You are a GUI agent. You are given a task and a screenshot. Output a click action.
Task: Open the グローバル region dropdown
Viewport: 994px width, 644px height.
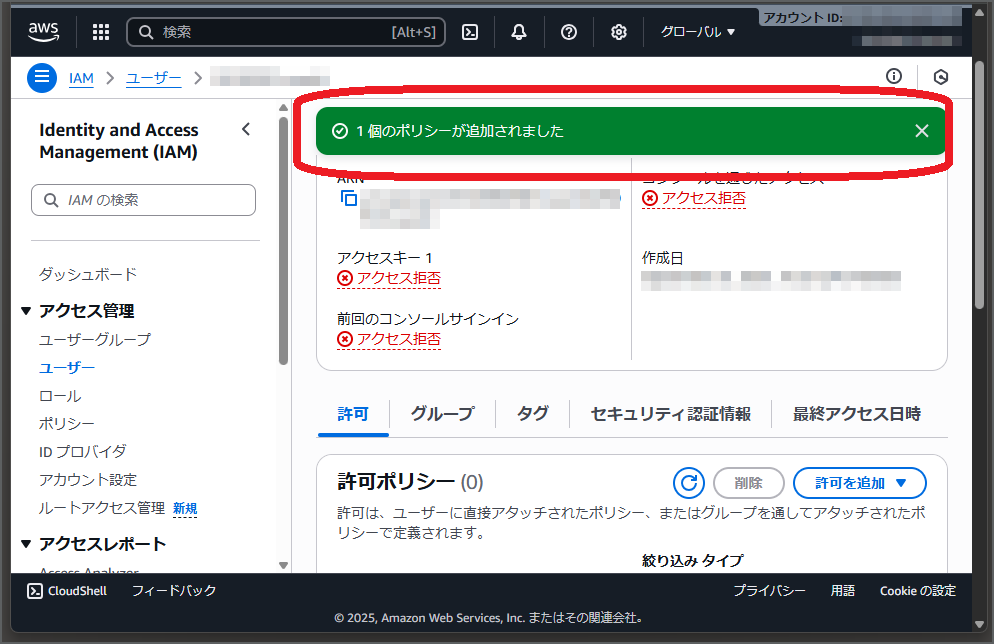click(x=697, y=32)
